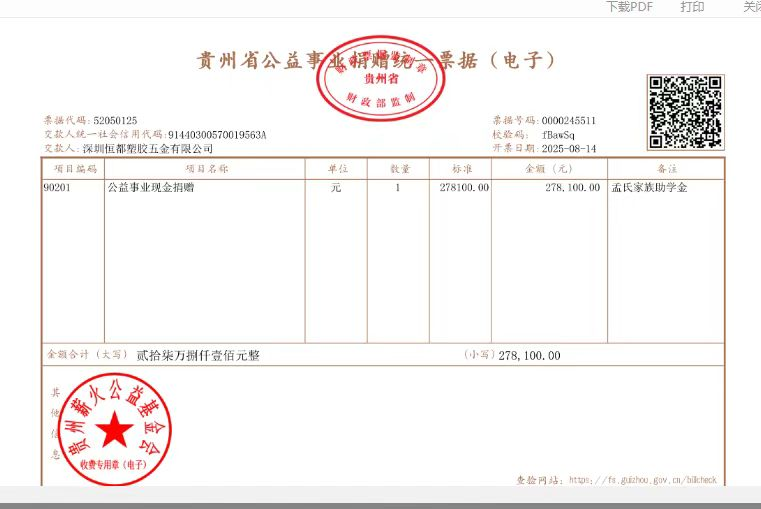Click the receipt code 52050125
The width and height of the screenshot is (761, 509).
click(x=115, y=120)
